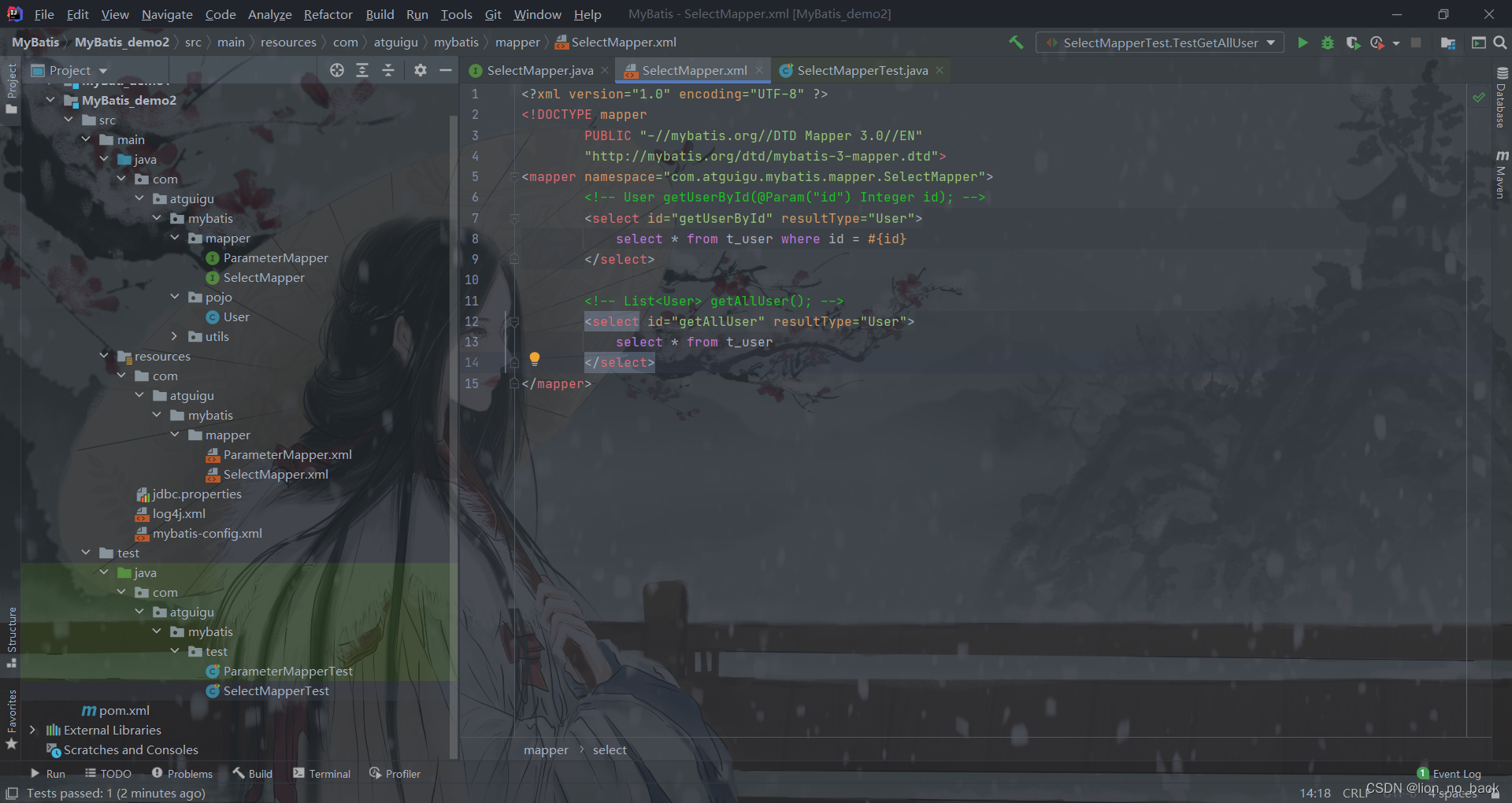Open the Project view selector dropdown

(69, 70)
